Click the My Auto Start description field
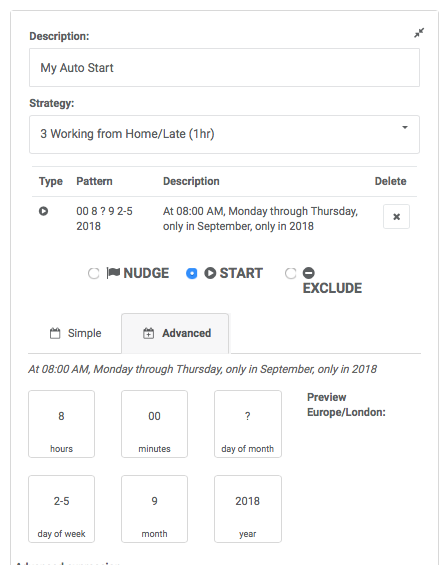This screenshot has width=447, height=575. tap(224, 68)
